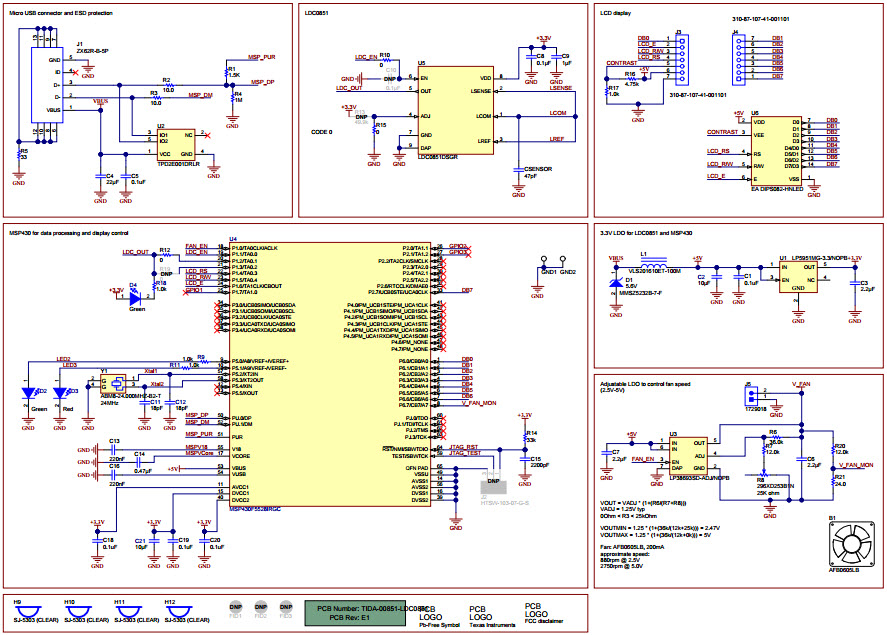Image resolution: width=887 pixels, height=635 pixels.
Task: Select the D1 zener diode symbol
Action: (616, 280)
